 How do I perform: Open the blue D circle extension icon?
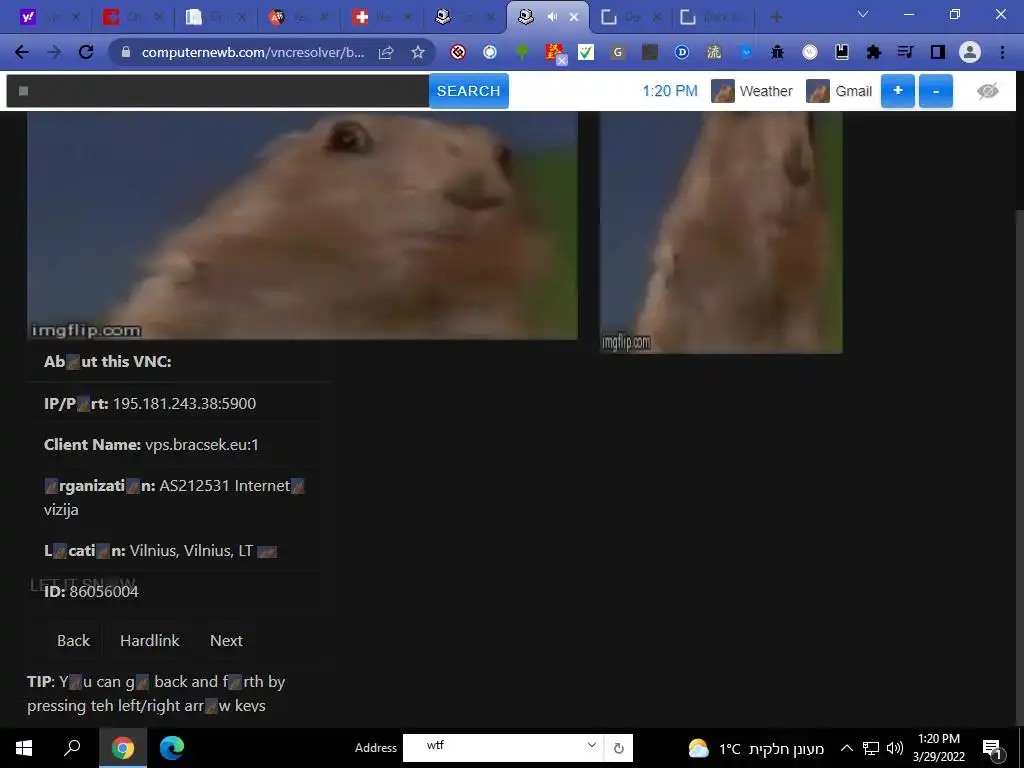click(x=682, y=52)
